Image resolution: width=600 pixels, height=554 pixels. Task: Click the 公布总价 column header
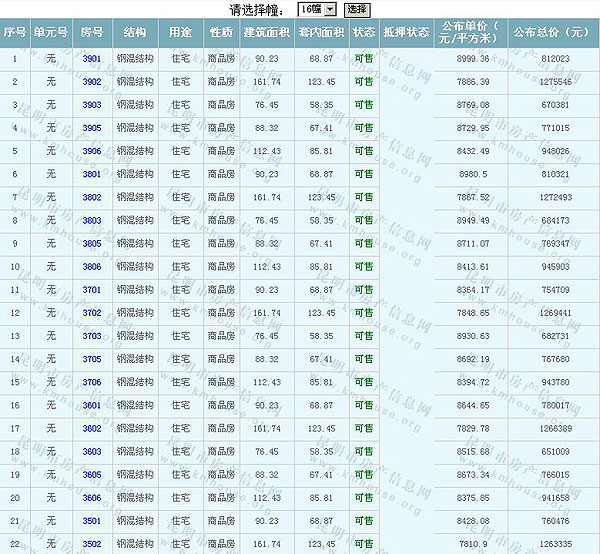(550, 32)
